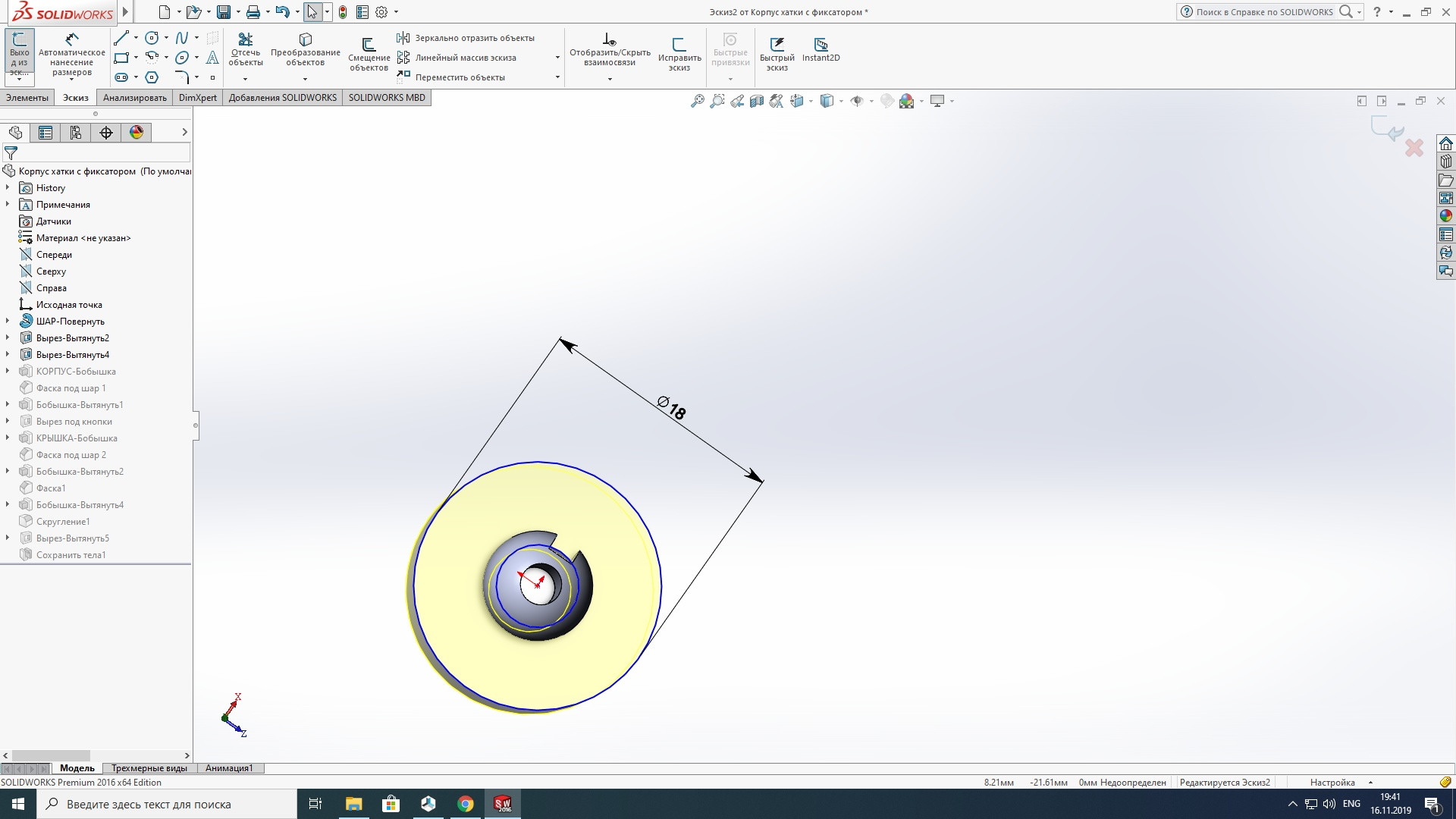Click Move Entities (Переместить объекты)

coord(451,77)
